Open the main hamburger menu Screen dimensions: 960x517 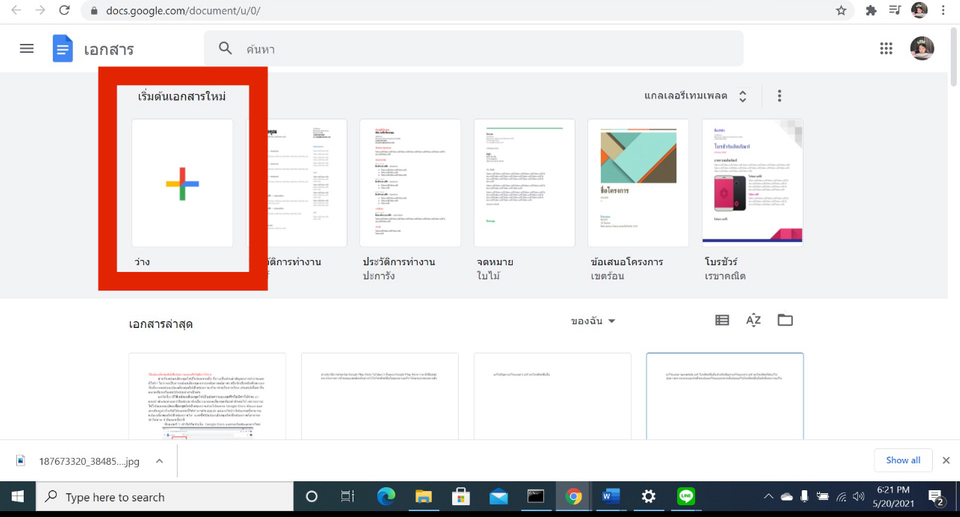coord(26,48)
